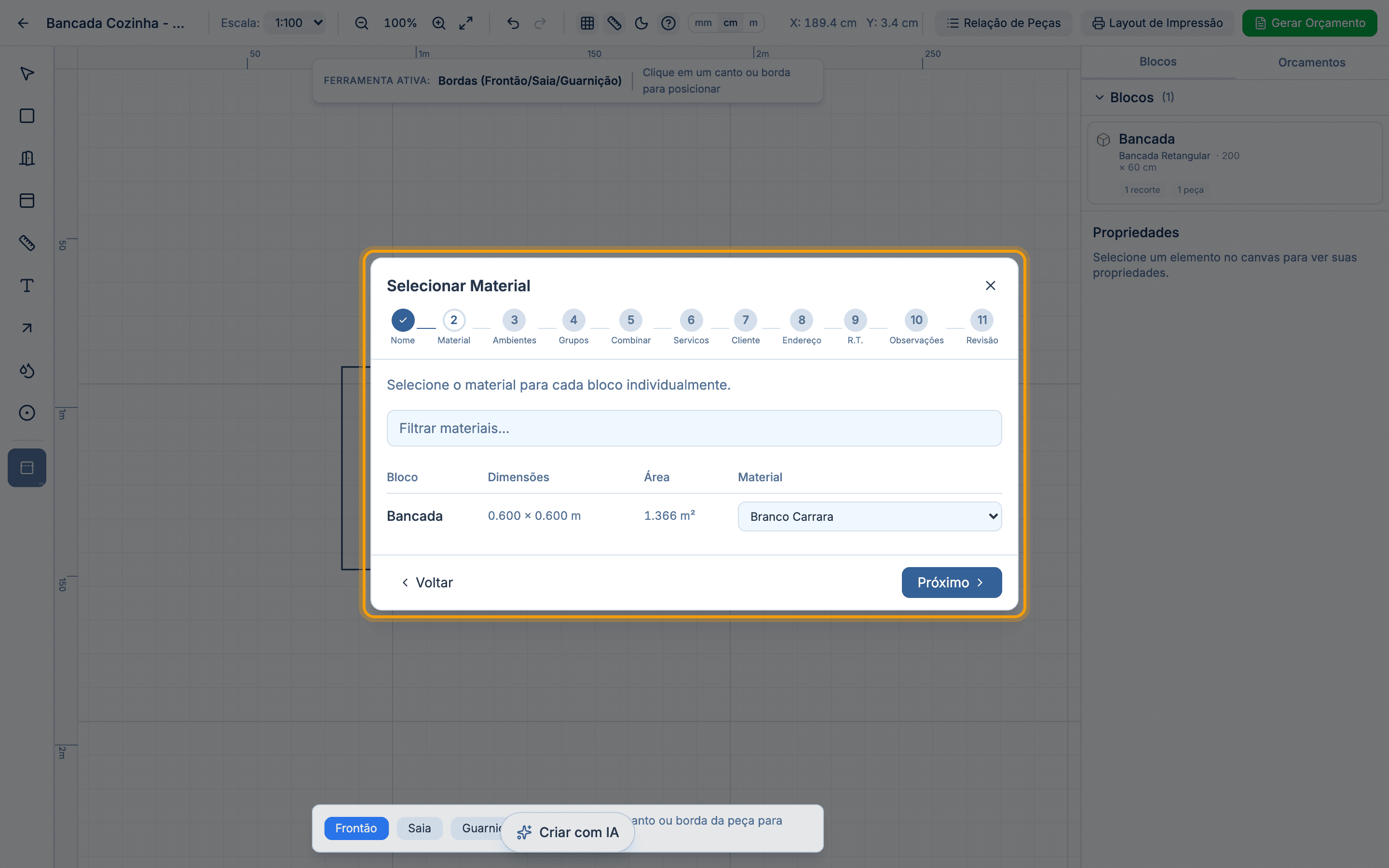Open Relação de Peças list
The width and height of the screenshot is (1389, 868).
[1003, 23]
